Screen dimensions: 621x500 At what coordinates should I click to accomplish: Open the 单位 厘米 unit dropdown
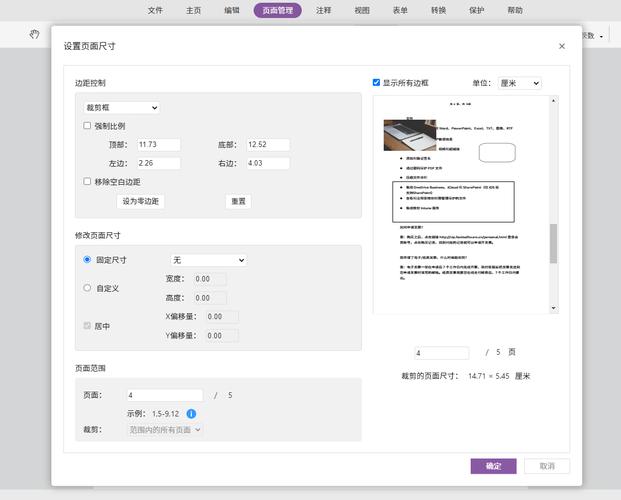[x=519, y=83]
